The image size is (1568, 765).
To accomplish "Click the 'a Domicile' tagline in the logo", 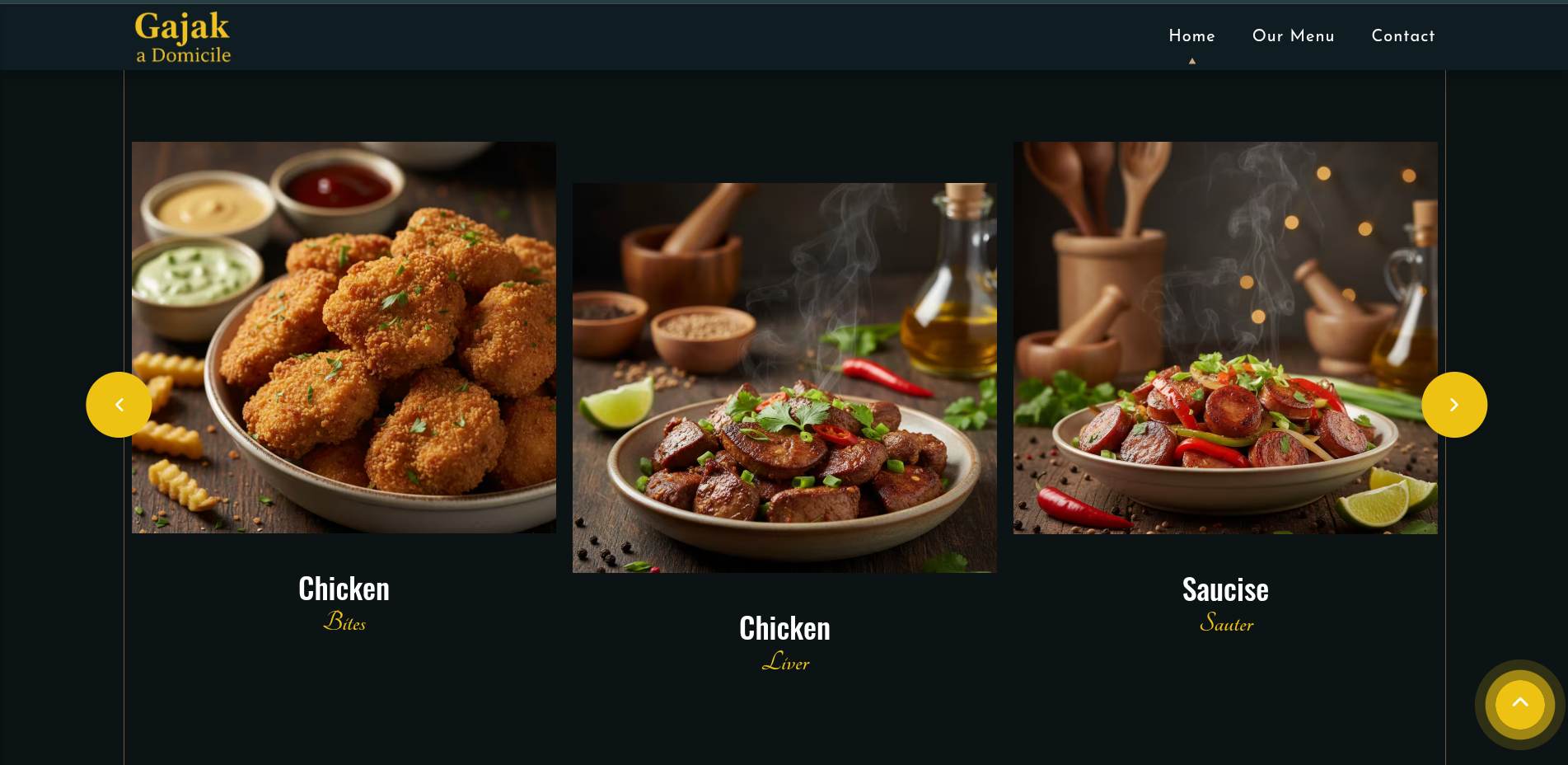I will (183, 55).
